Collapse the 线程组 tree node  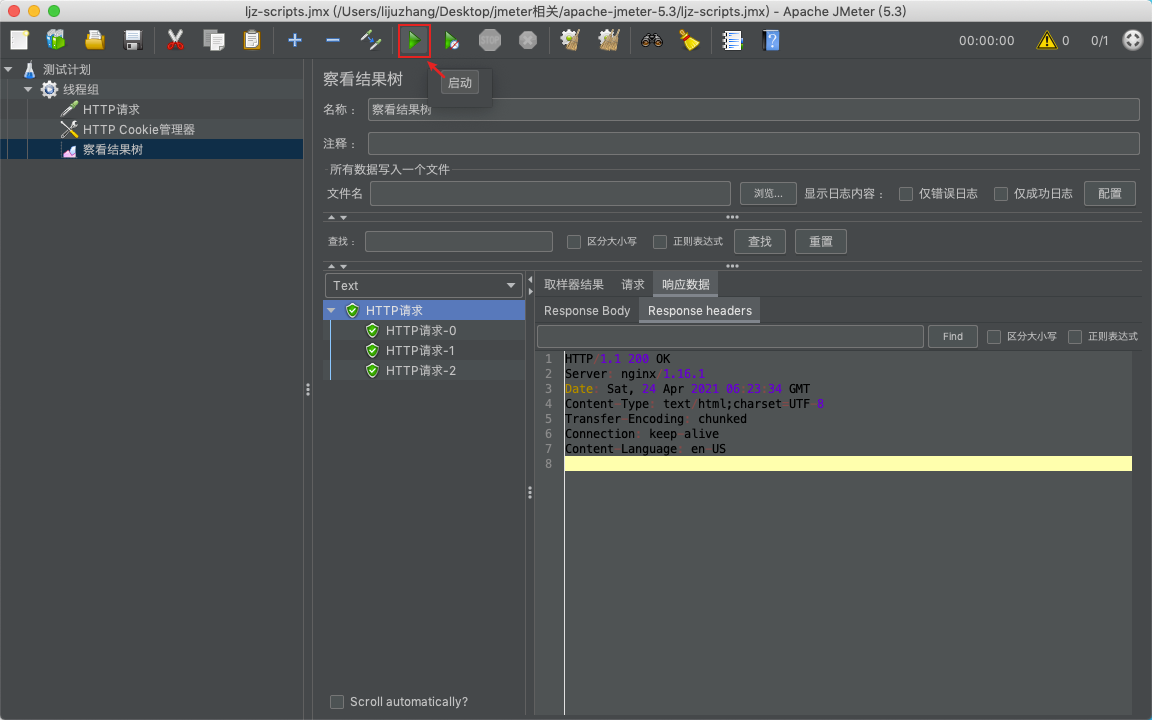pyautogui.click(x=29, y=90)
